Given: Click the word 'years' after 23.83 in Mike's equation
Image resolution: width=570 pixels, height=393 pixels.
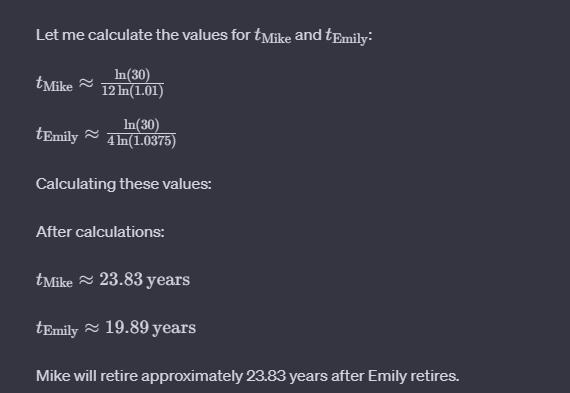Looking at the screenshot, I should (x=168, y=280).
